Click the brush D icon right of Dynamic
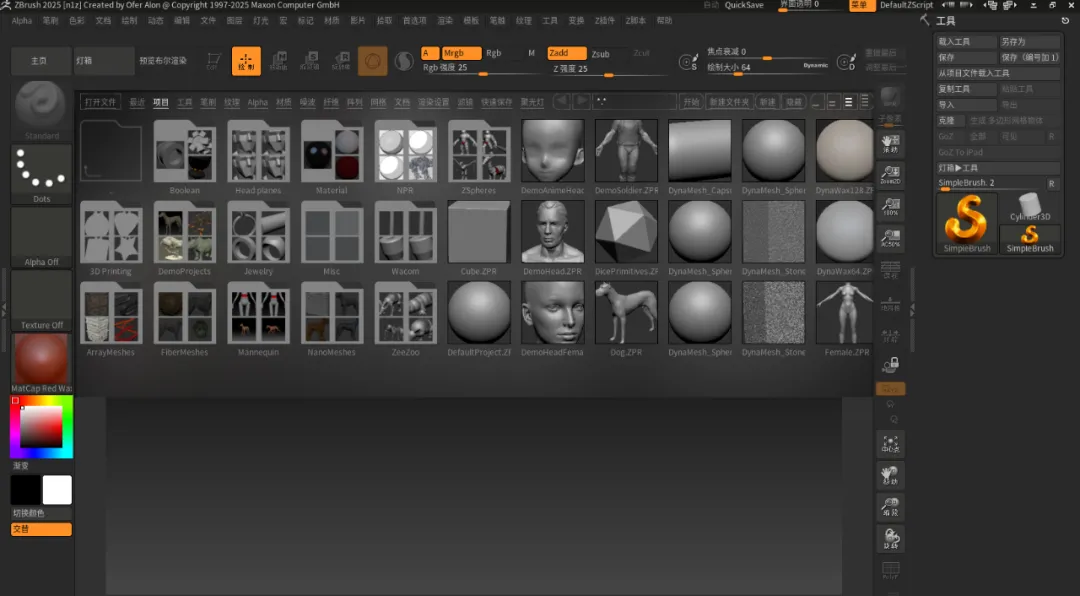The width and height of the screenshot is (1080, 596). tap(846, 62)
